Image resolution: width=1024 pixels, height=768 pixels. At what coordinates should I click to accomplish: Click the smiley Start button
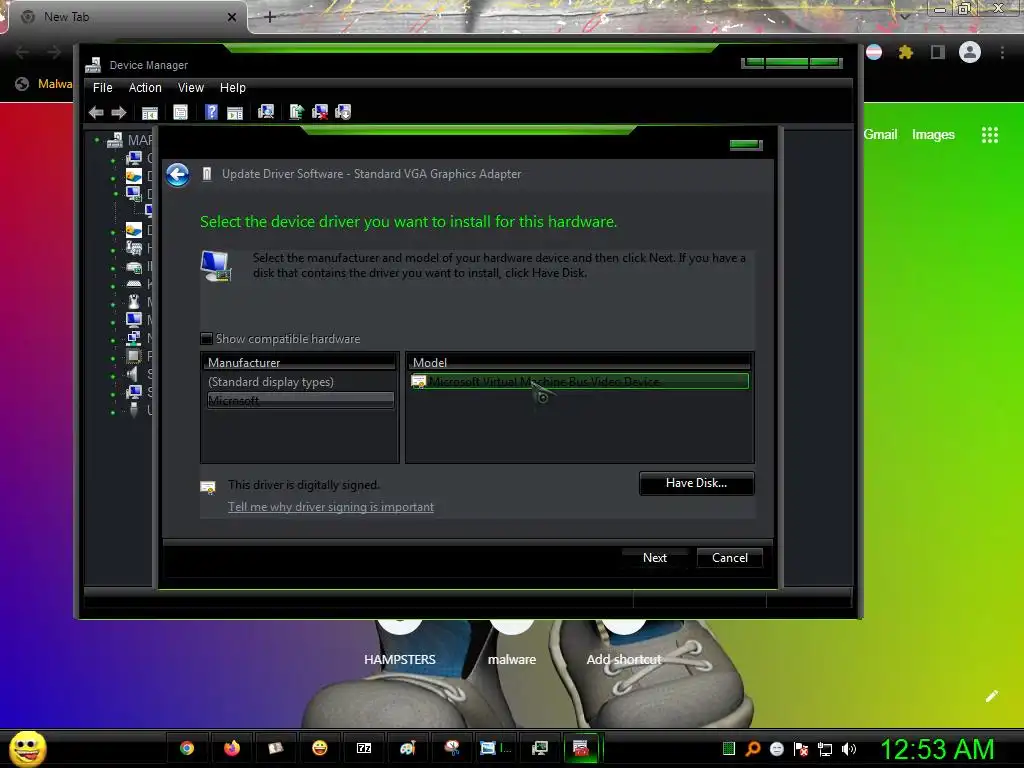point(28,748)
